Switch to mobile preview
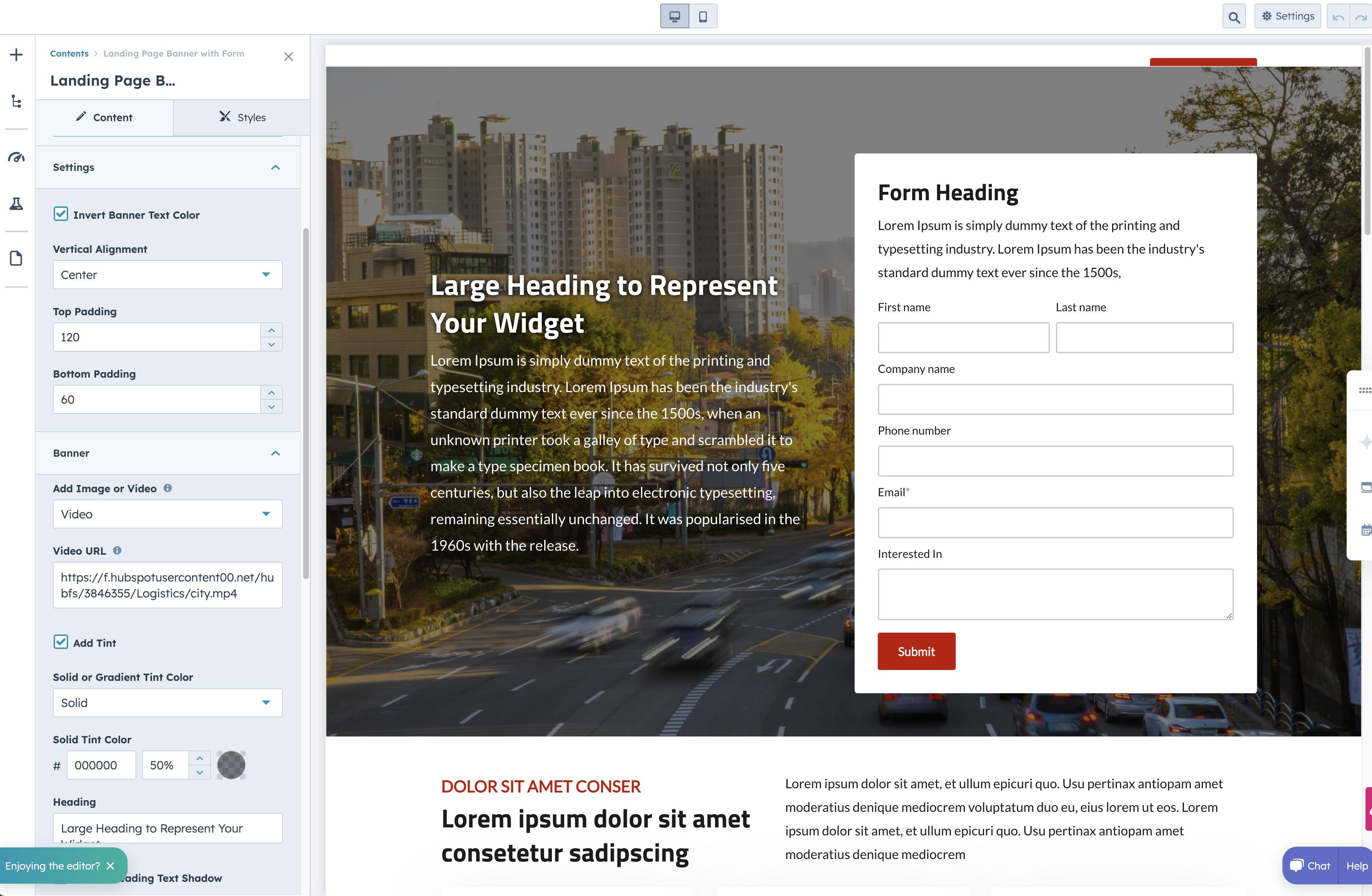The image size is (1372, 896). click(x=703, y=16)
